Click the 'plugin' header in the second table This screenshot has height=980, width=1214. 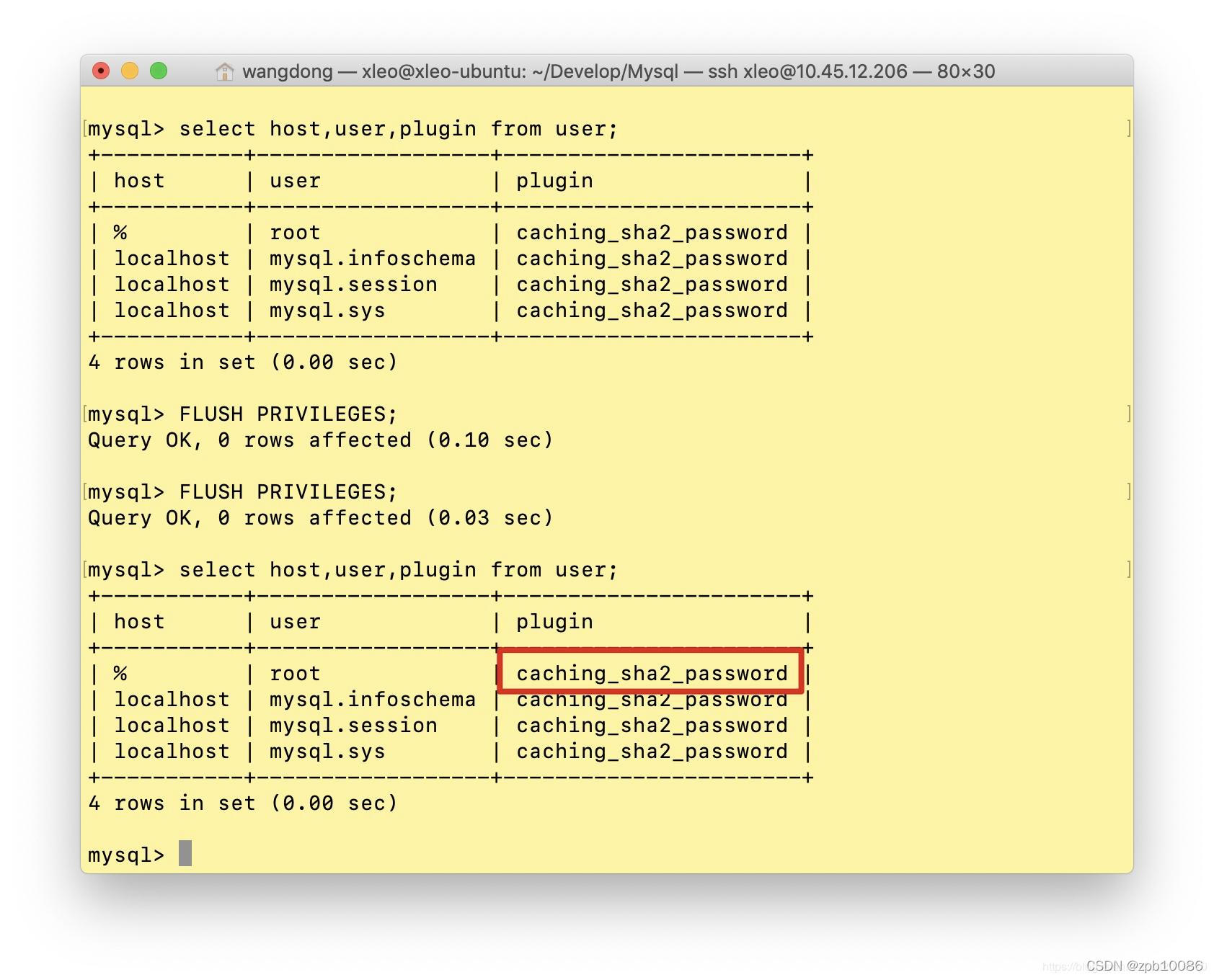(x=554, y=622)
